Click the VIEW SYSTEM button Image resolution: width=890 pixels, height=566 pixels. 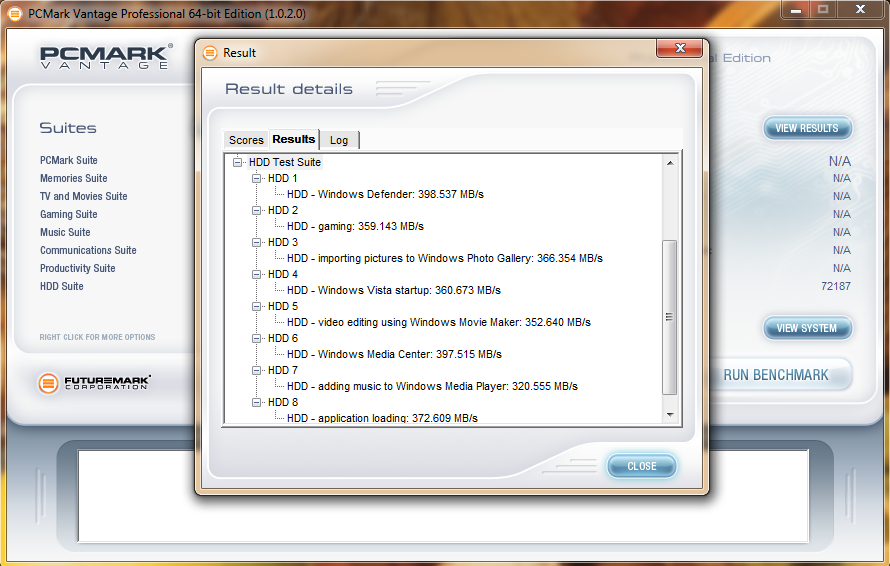(807, 328)
